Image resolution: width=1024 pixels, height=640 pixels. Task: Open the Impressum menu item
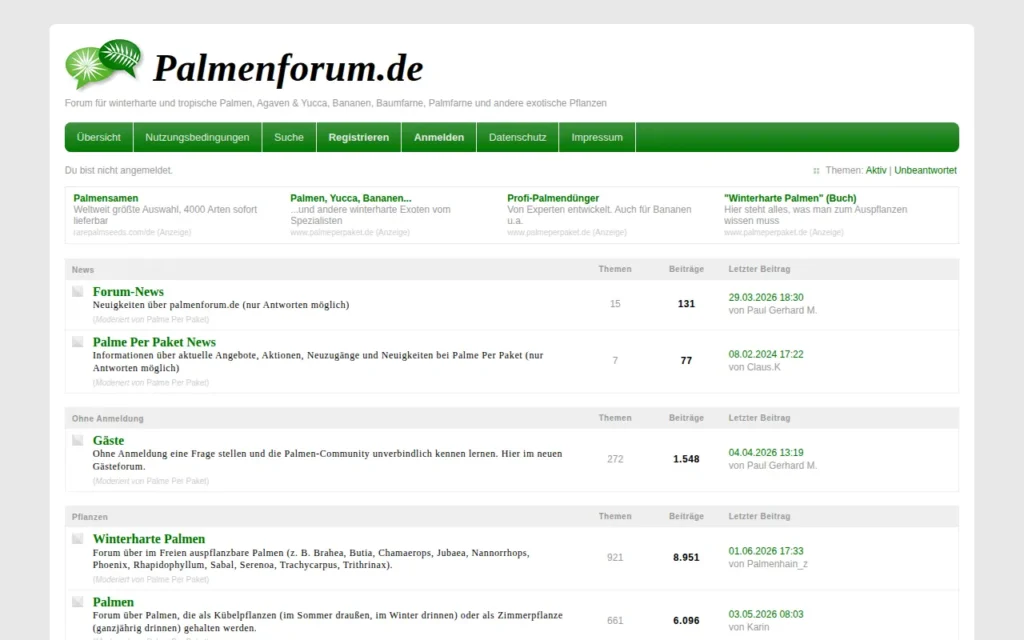(x=597, y=137)
